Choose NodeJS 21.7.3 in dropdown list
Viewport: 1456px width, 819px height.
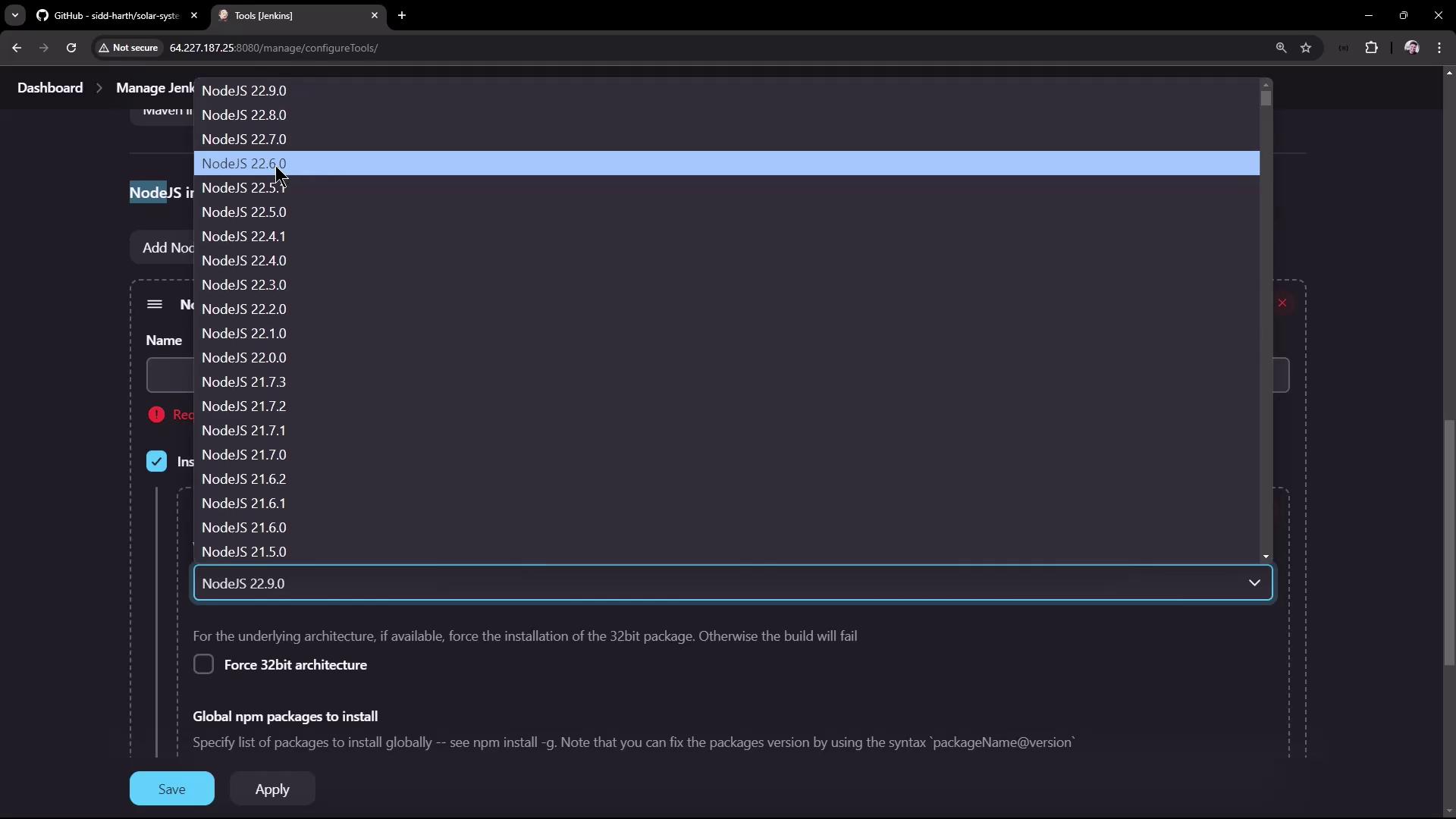coord(244,382)
